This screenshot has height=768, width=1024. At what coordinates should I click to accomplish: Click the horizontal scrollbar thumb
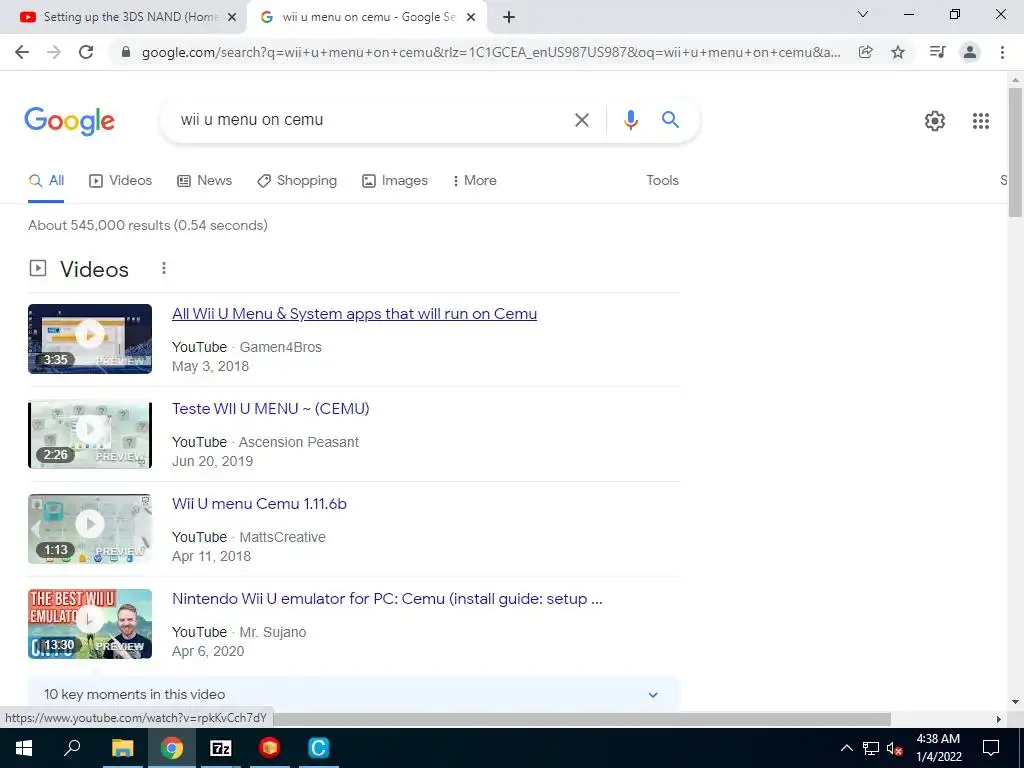point(582,719)
